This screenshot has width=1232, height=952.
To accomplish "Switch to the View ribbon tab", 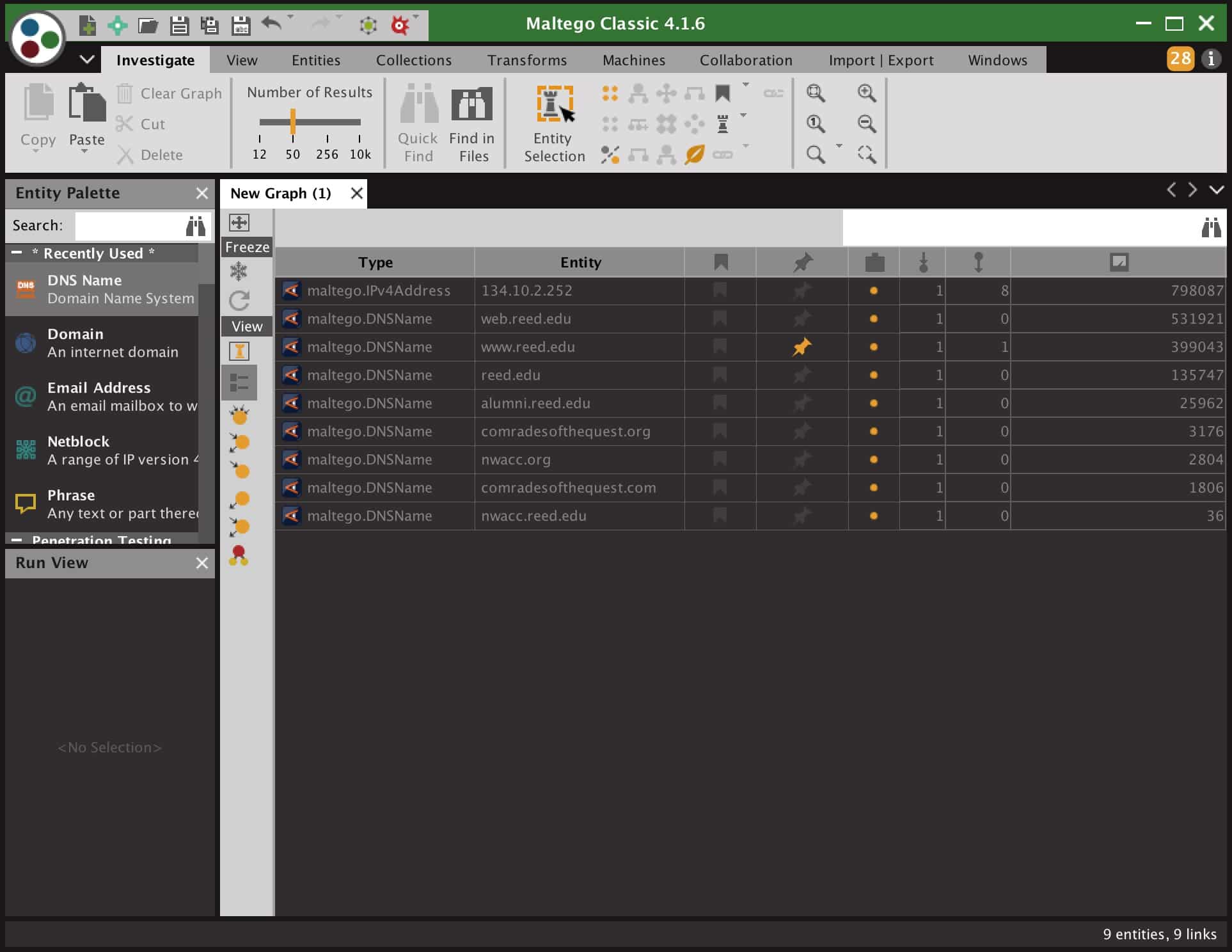I will [242, 60].
